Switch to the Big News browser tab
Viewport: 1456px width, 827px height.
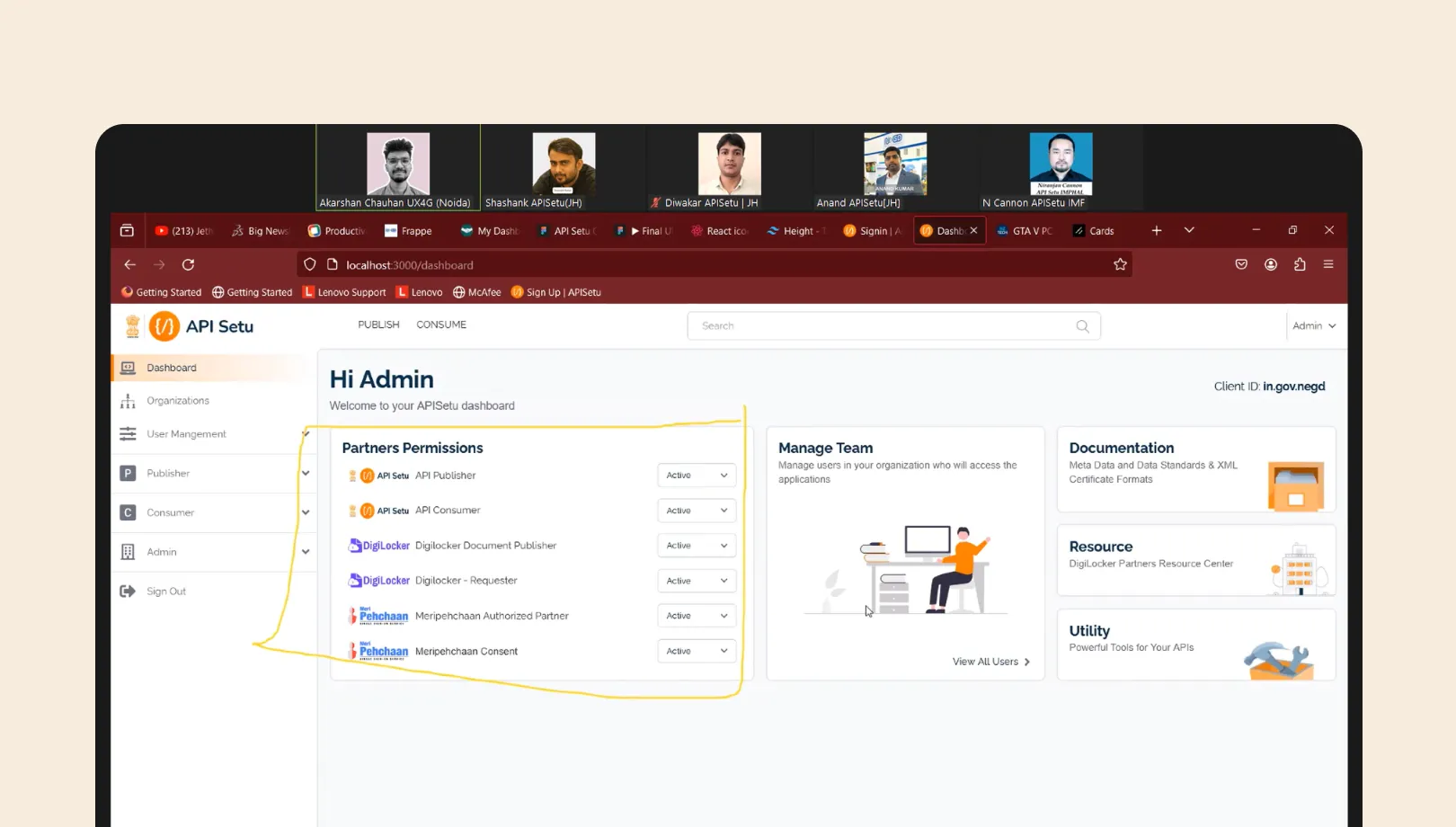(x=260, y=231)
